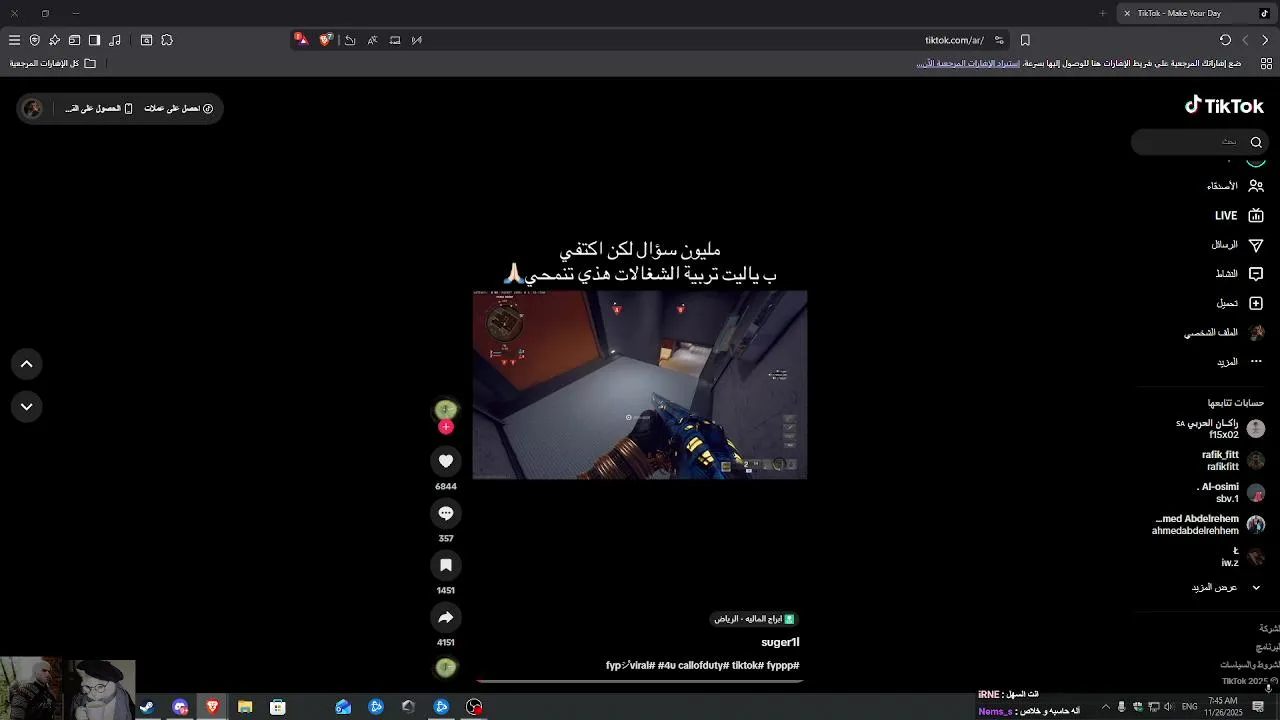This screenshot has height=720, width=1280.
Task: Open Brave browser in the taskbar
Action: tap(212, 707)
